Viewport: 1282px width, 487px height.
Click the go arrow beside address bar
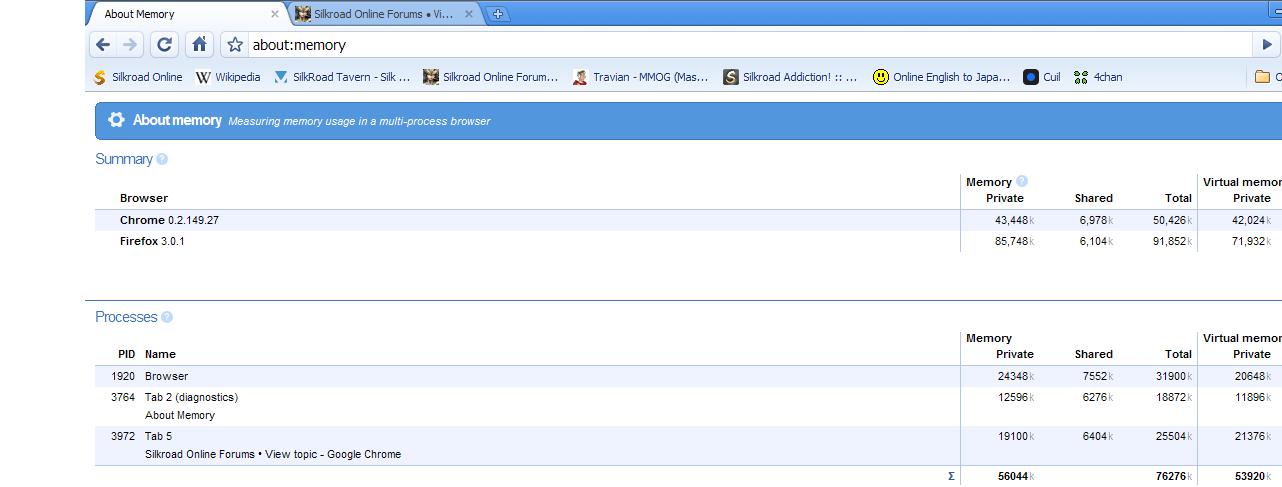click(1266, 44)
